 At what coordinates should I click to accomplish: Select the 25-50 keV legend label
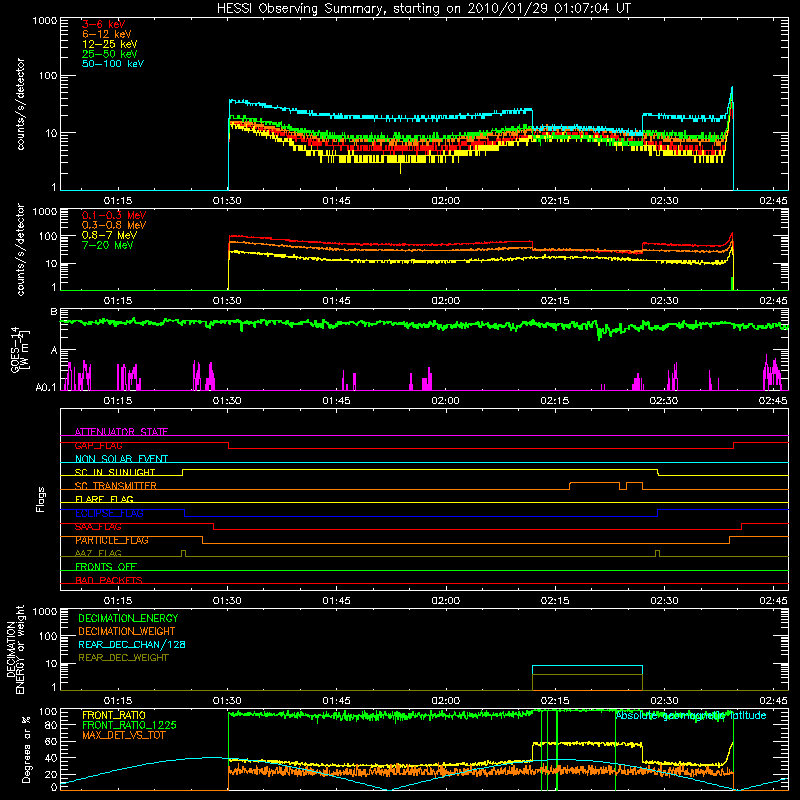click(110, 54)
